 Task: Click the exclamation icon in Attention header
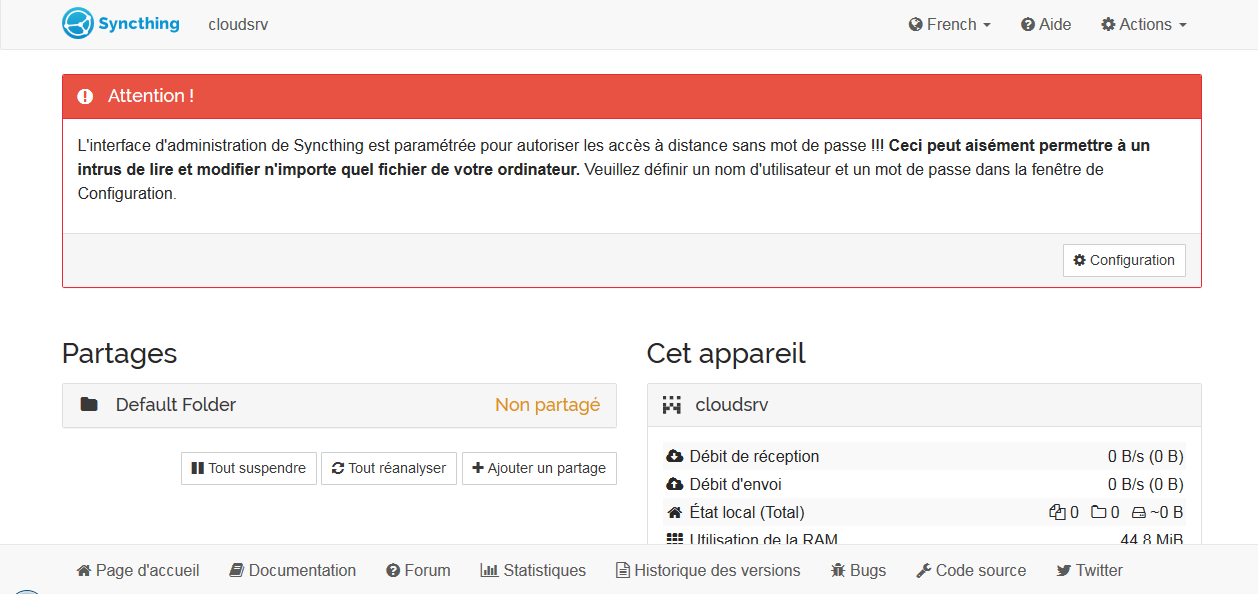point(85,96)
